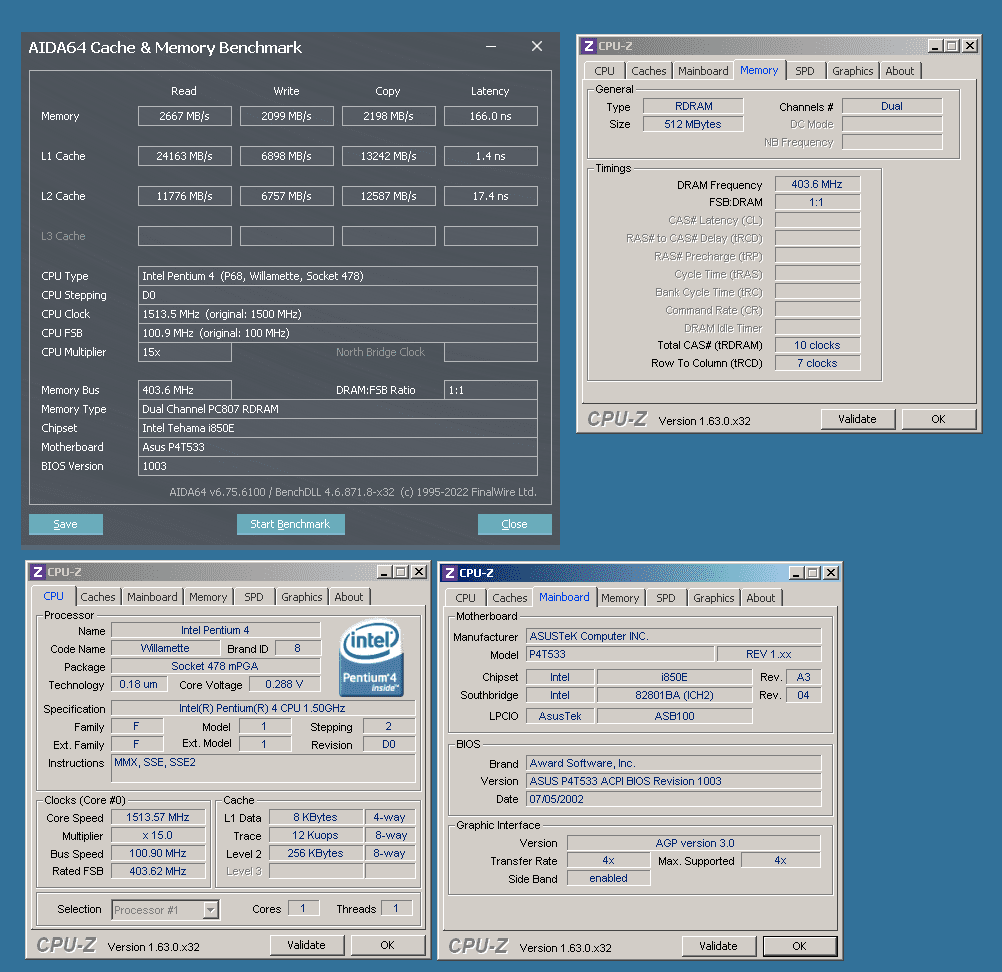Click the Motherboard 'Asus P4T533' field in AIDA64
The image size is (1002, 972).
tap(337, 447)
